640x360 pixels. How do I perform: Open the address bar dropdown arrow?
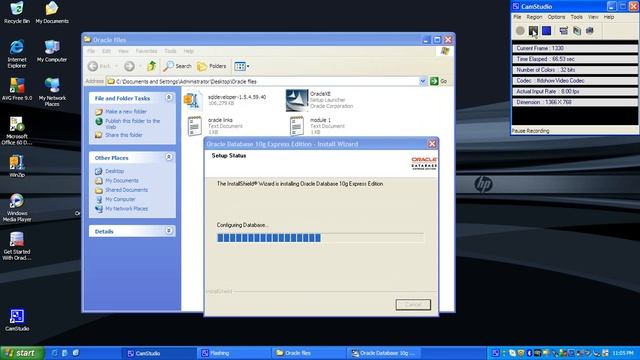coord(423,81)
